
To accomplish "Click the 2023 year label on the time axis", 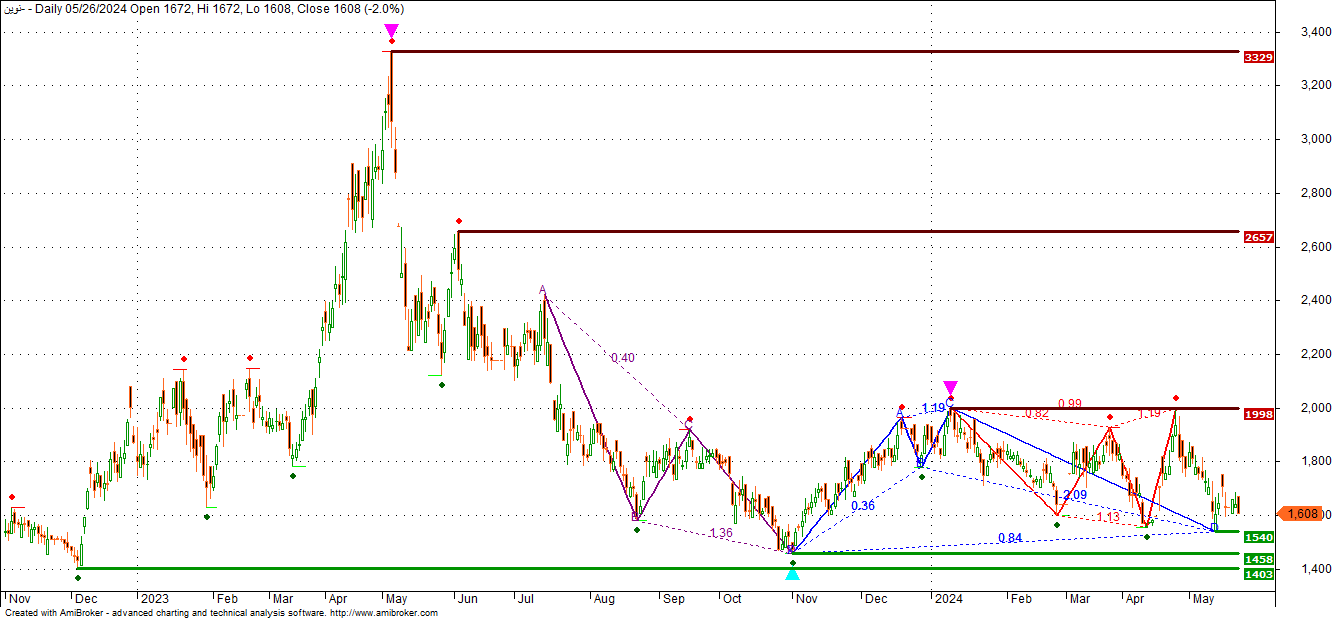I will tap(155, 598).
